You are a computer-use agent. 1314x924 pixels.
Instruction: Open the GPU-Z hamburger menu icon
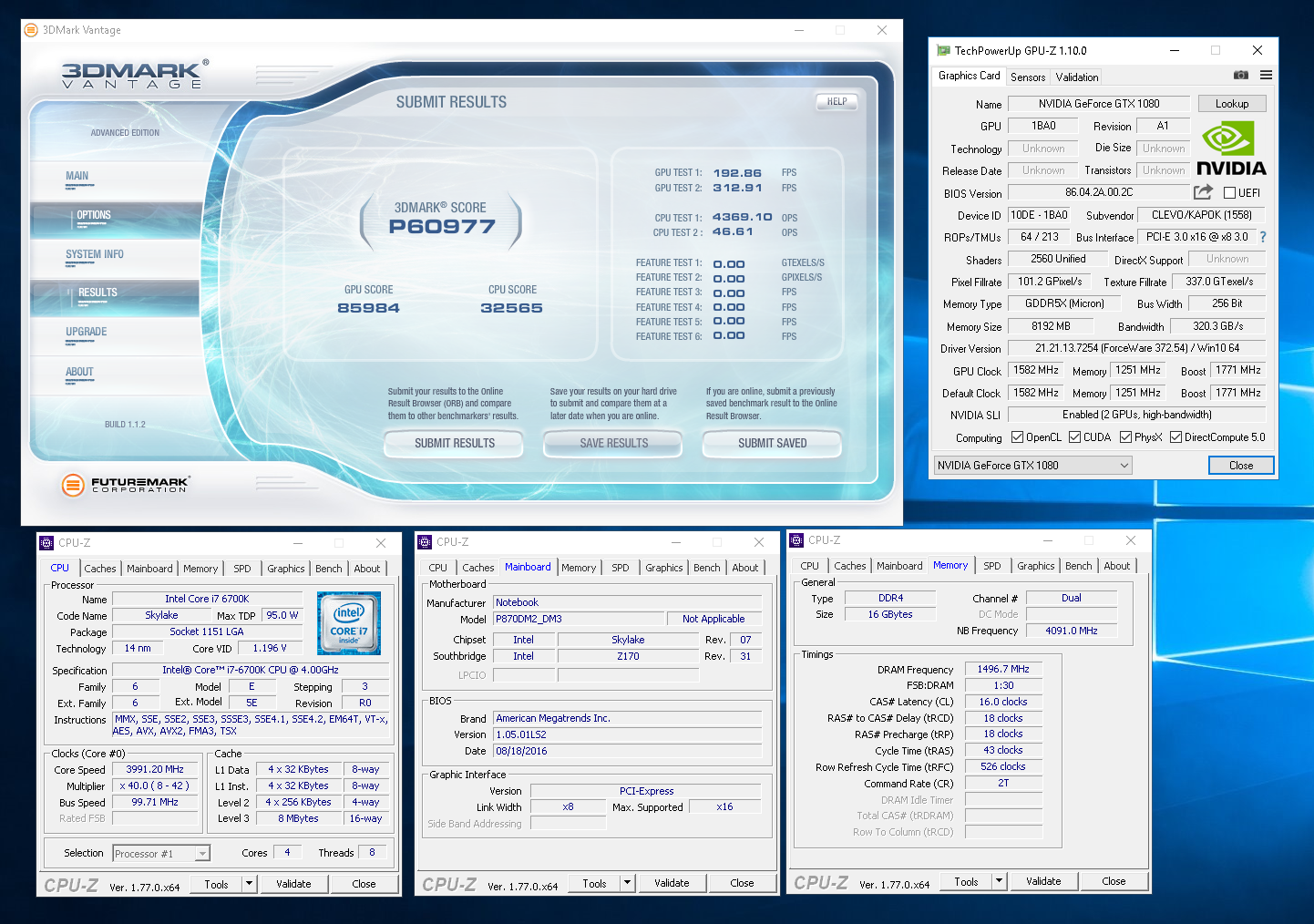[x=1266, y=76]
